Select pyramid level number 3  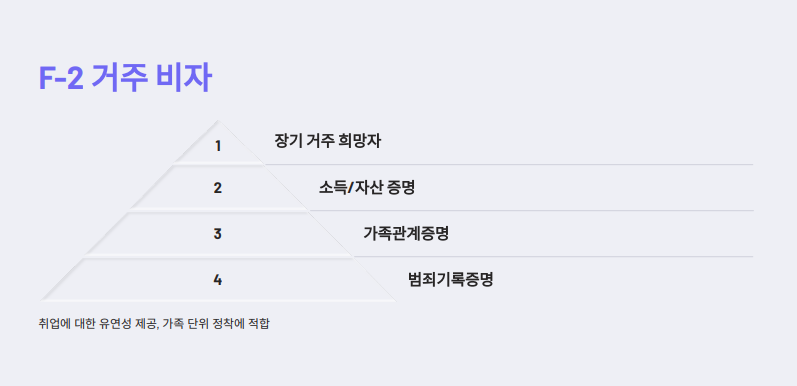[x=218, y=234]
